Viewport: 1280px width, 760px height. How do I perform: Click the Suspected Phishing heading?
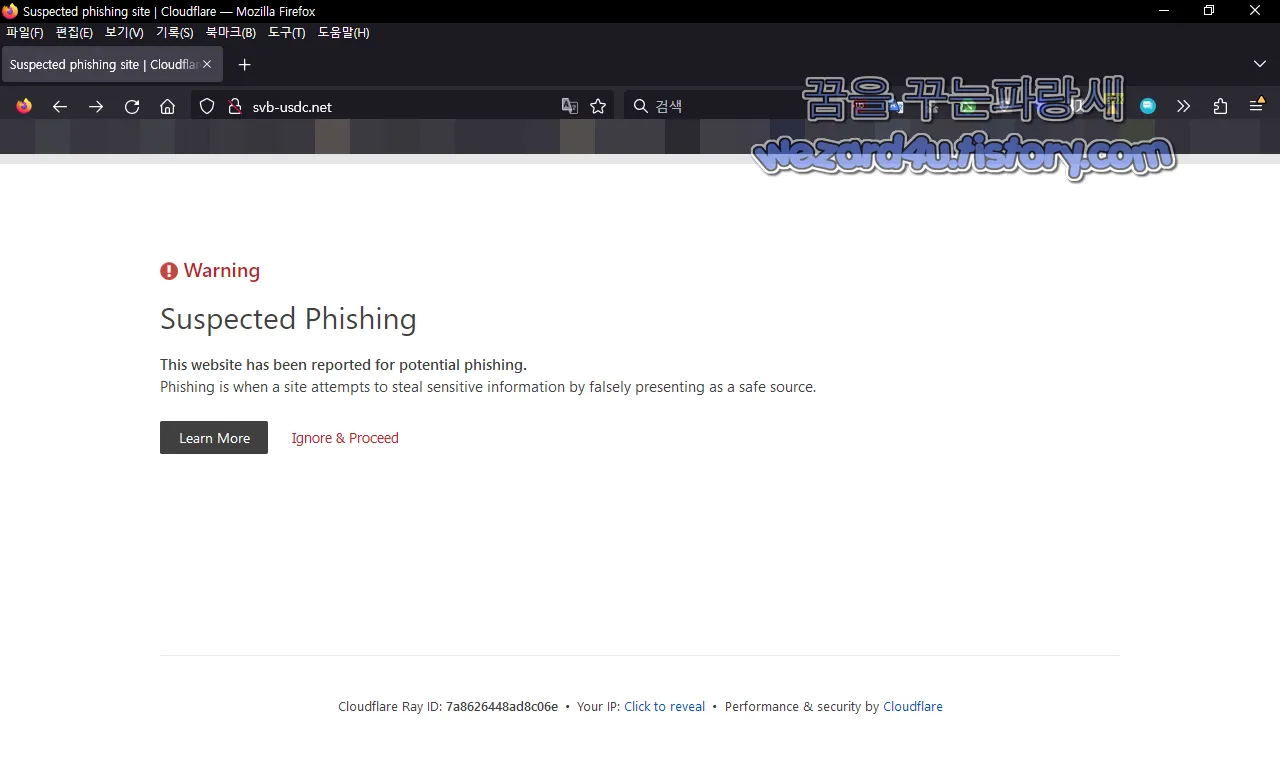(288, 319)
